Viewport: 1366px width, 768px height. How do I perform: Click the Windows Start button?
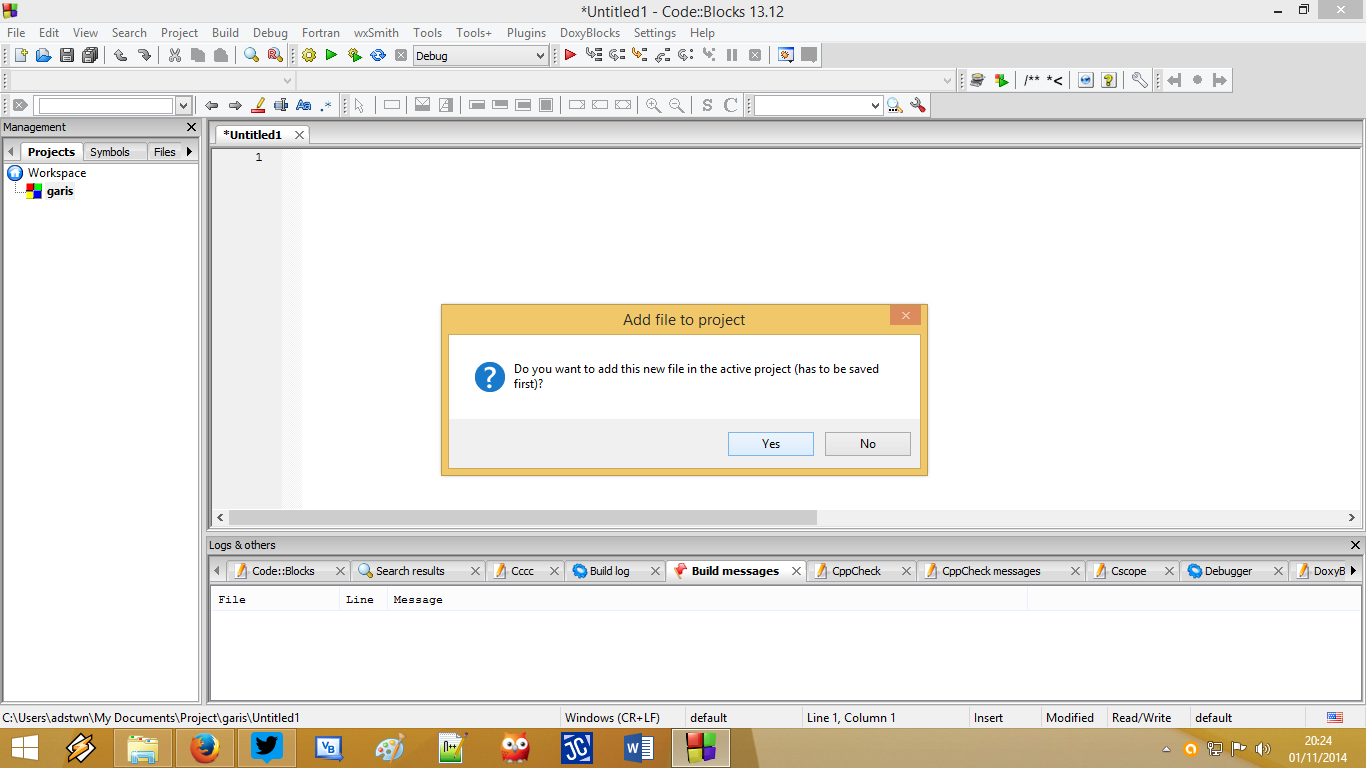pos(25,748)
